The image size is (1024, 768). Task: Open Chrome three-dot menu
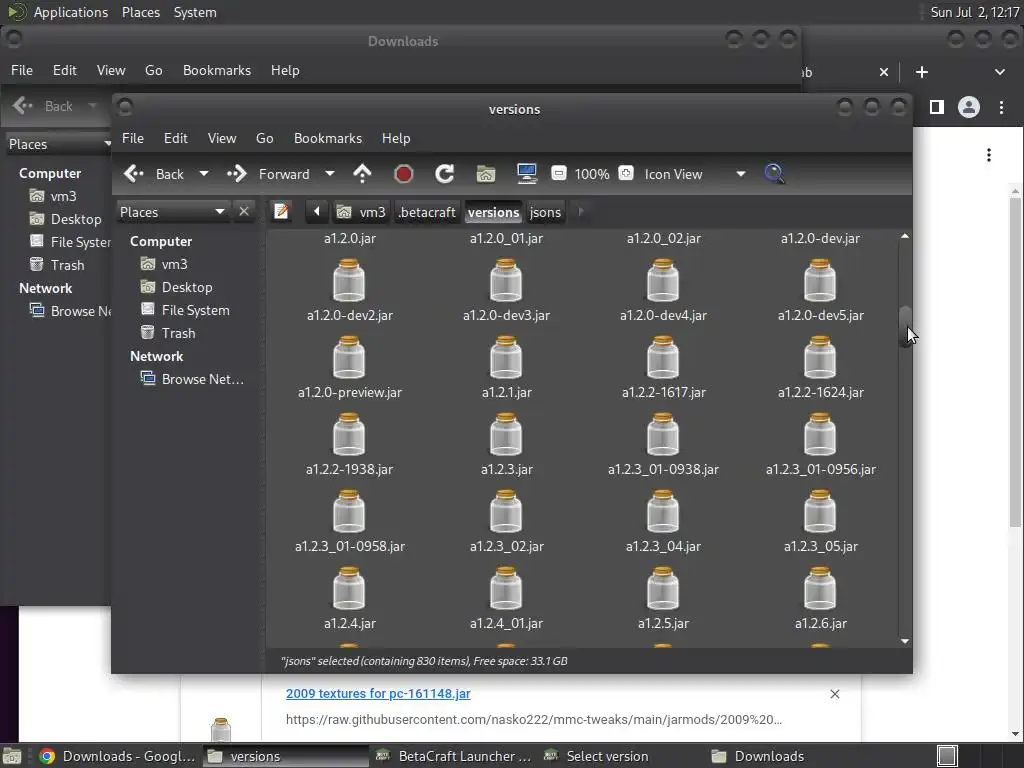[1001, 107]
